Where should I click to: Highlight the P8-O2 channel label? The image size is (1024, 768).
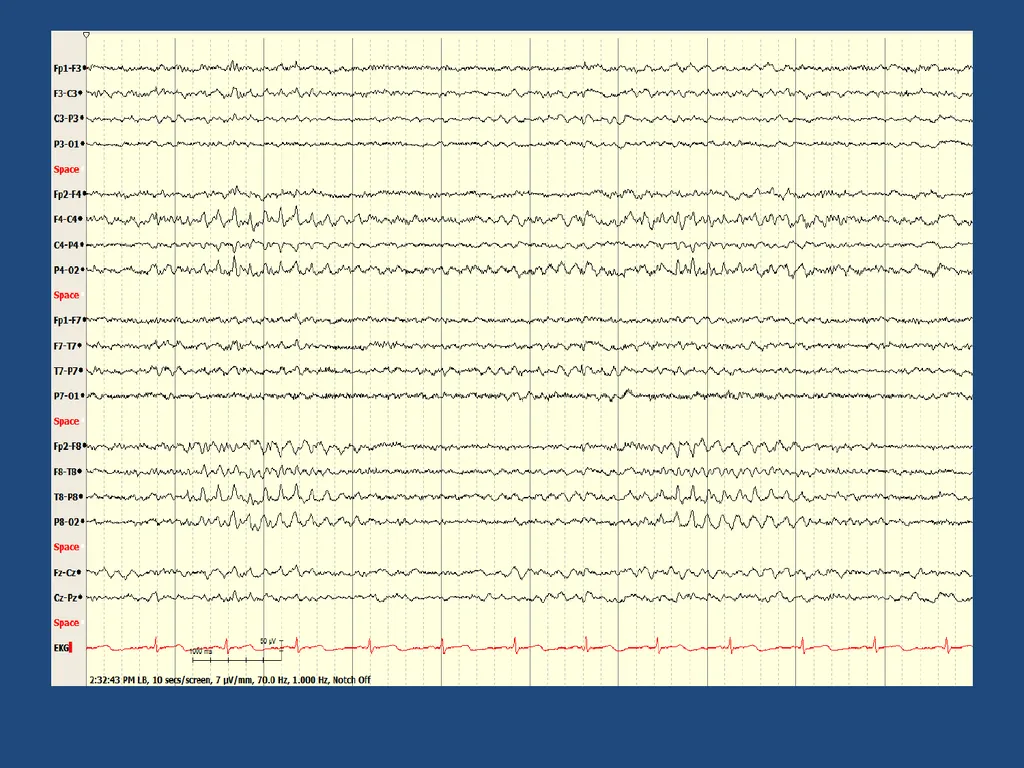(x=66, y=522)
